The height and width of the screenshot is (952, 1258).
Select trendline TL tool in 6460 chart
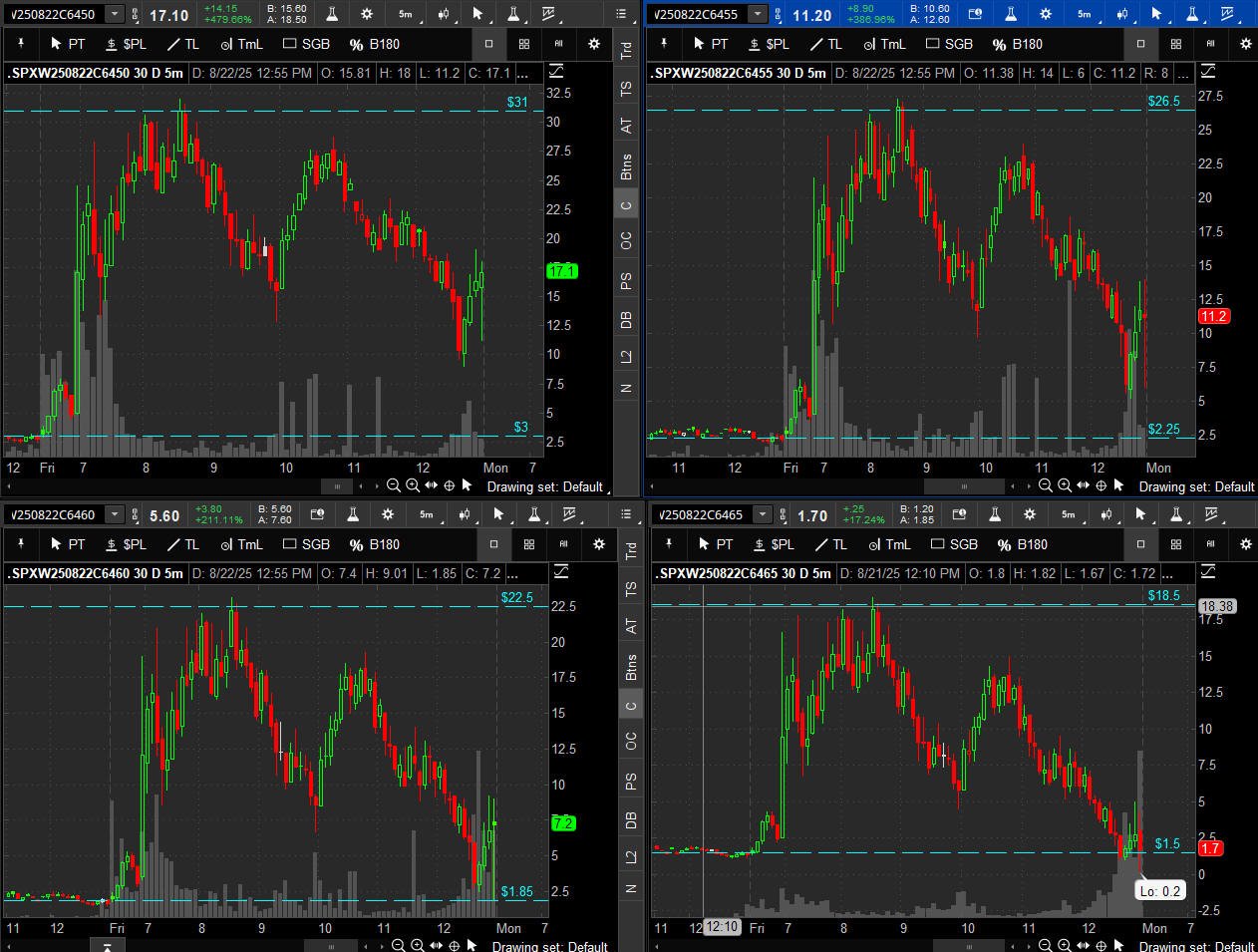click(183, 544)
